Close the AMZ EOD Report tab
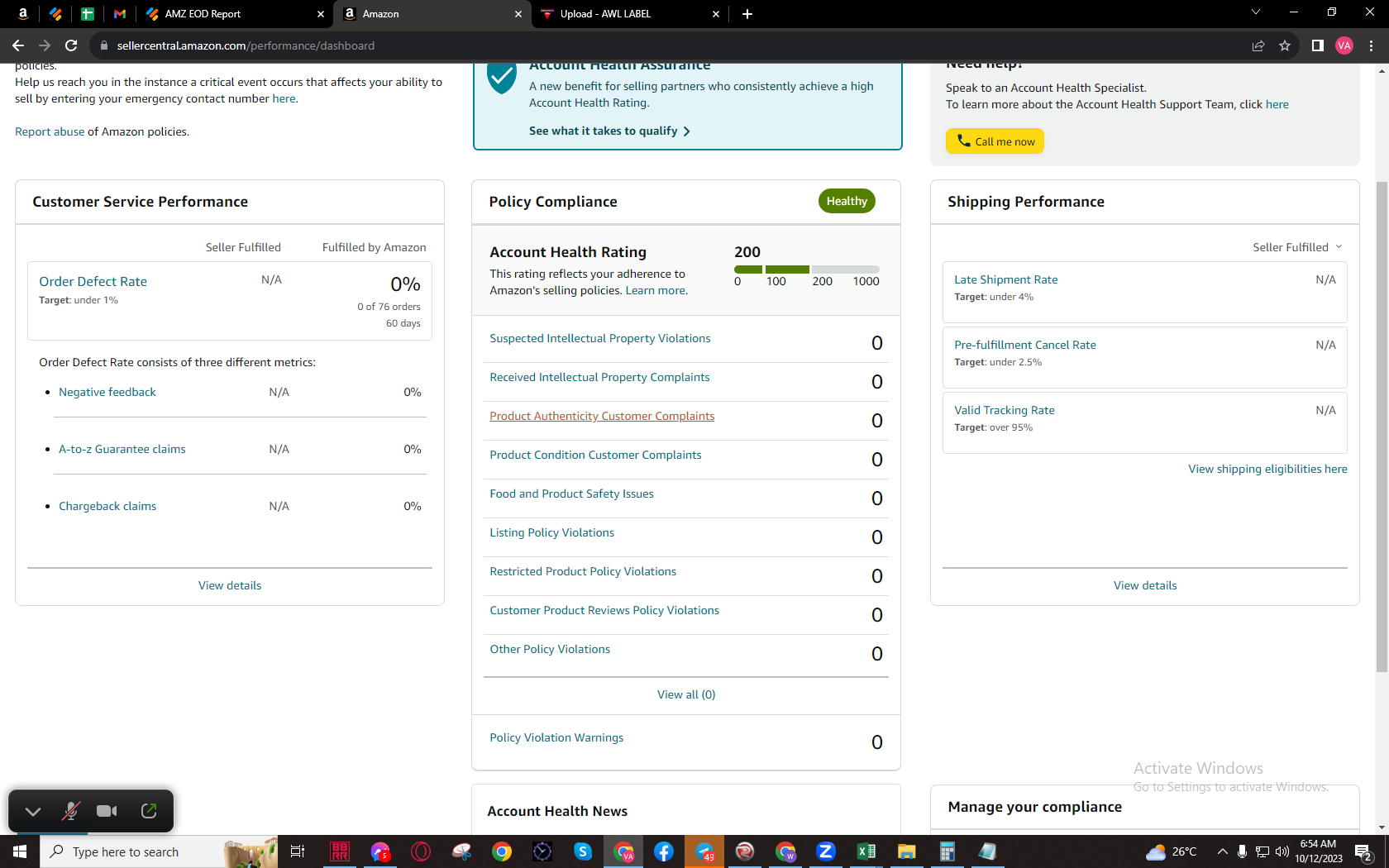1389x868 pixels. pos(321,14)
